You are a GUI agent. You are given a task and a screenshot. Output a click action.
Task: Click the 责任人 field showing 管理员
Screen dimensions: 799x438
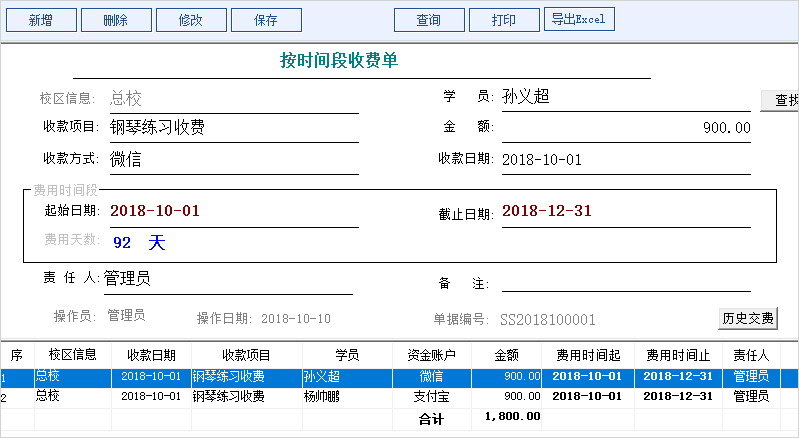point(228,279)
